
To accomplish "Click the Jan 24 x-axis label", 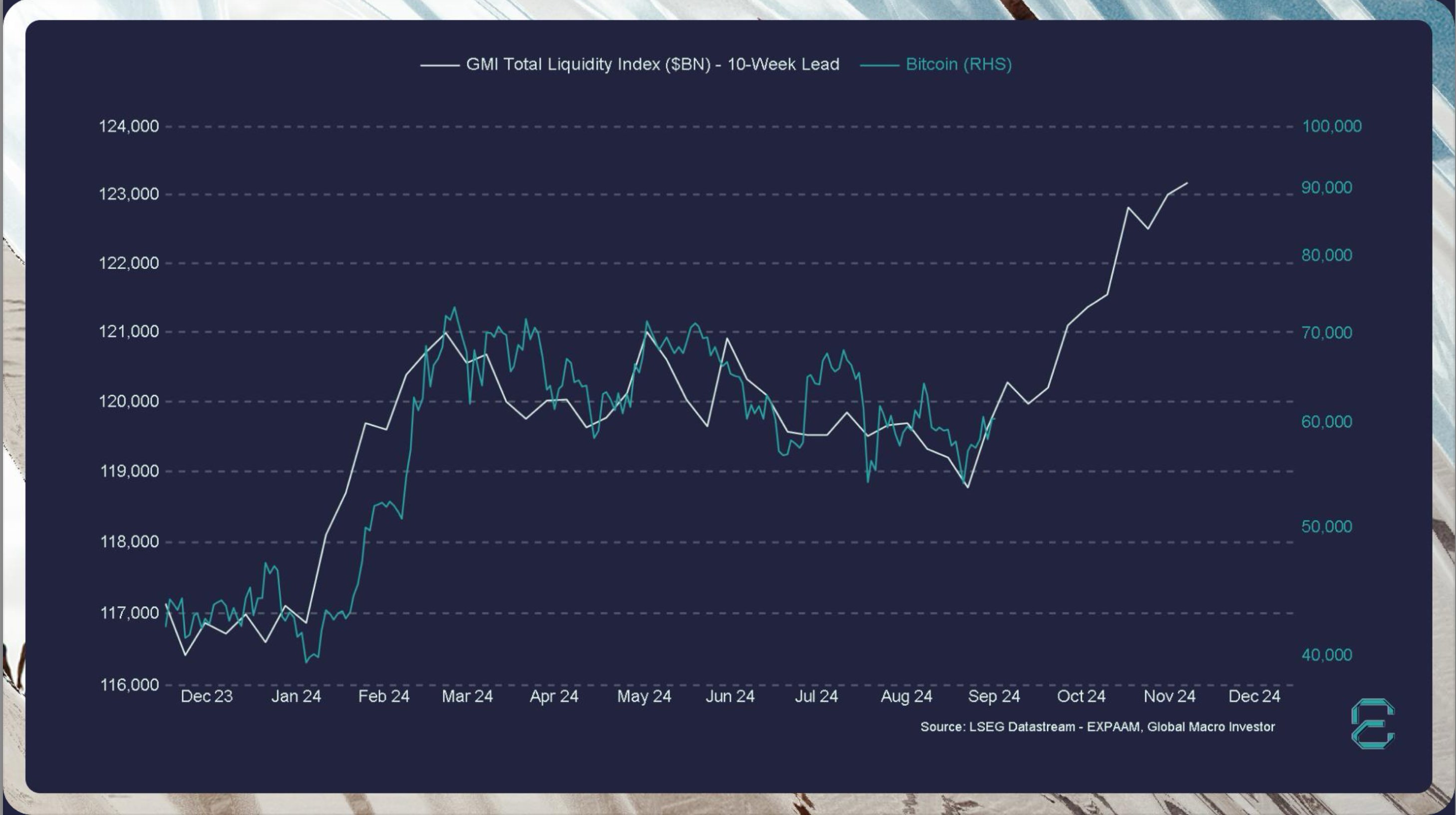I will [x=296, y=696].
